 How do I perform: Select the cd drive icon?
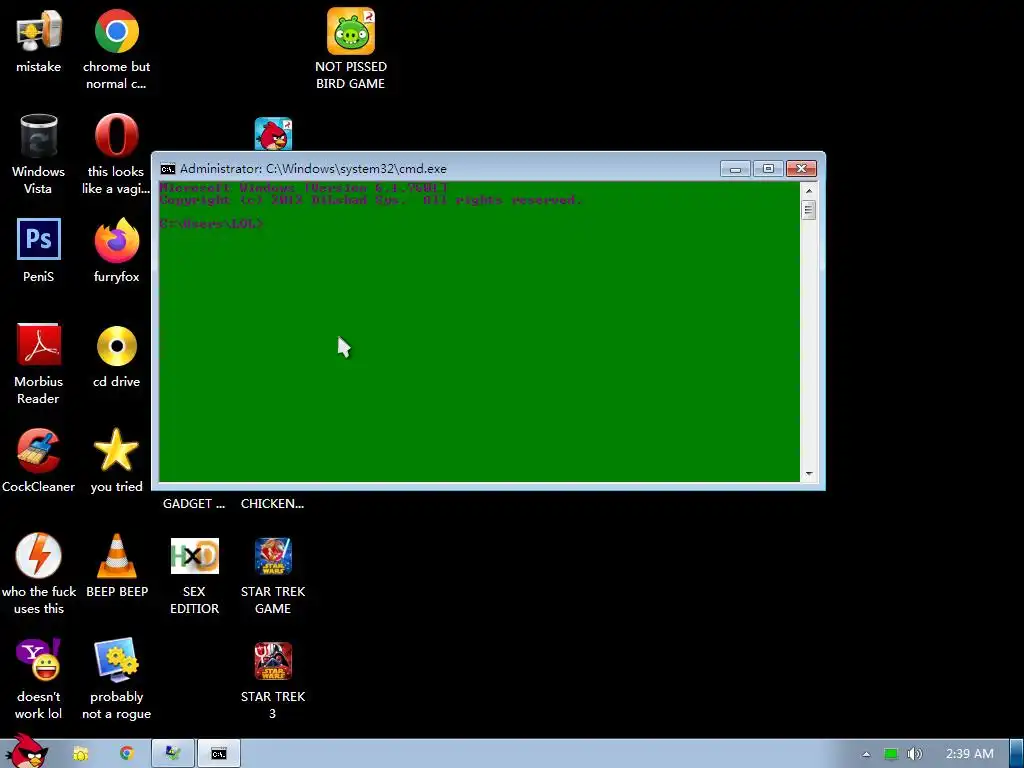coord(116,345)
